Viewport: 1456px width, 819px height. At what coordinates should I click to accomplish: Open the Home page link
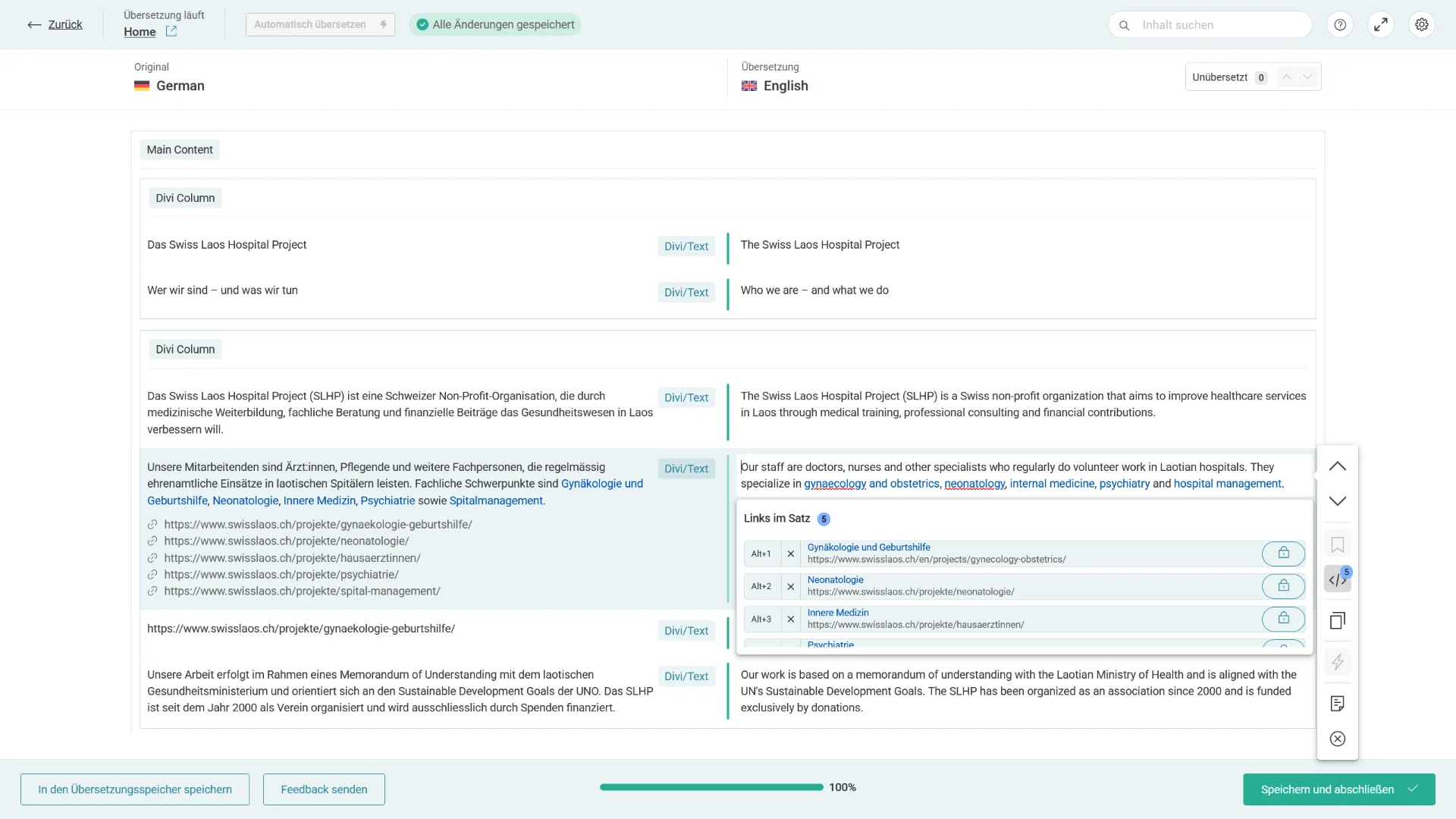[x=140, y=32]
